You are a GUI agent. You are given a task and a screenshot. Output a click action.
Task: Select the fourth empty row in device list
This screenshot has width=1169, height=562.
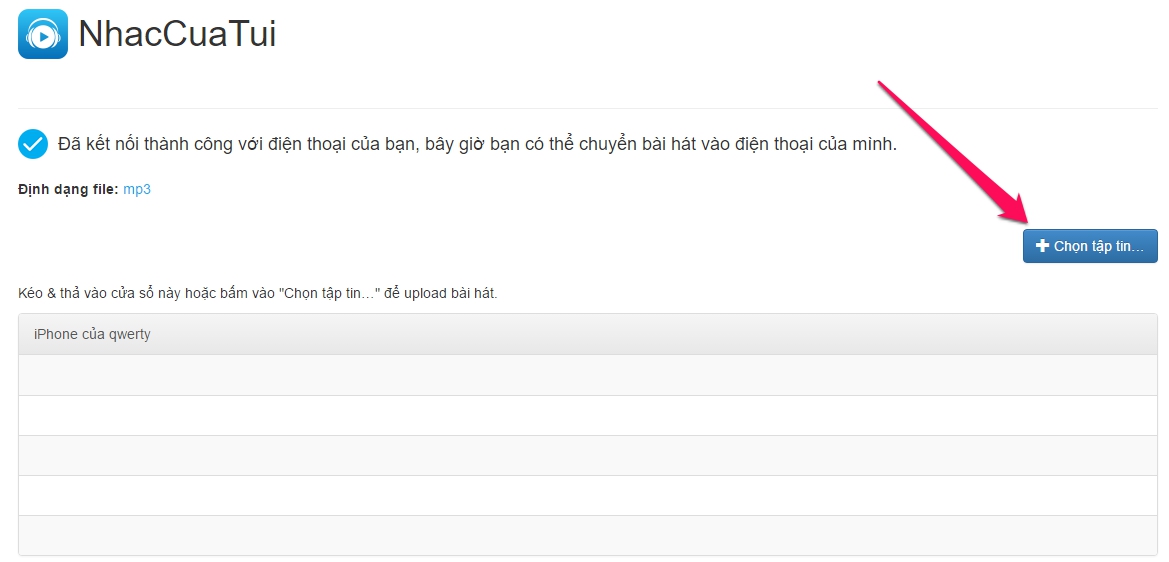click(587, 496)
